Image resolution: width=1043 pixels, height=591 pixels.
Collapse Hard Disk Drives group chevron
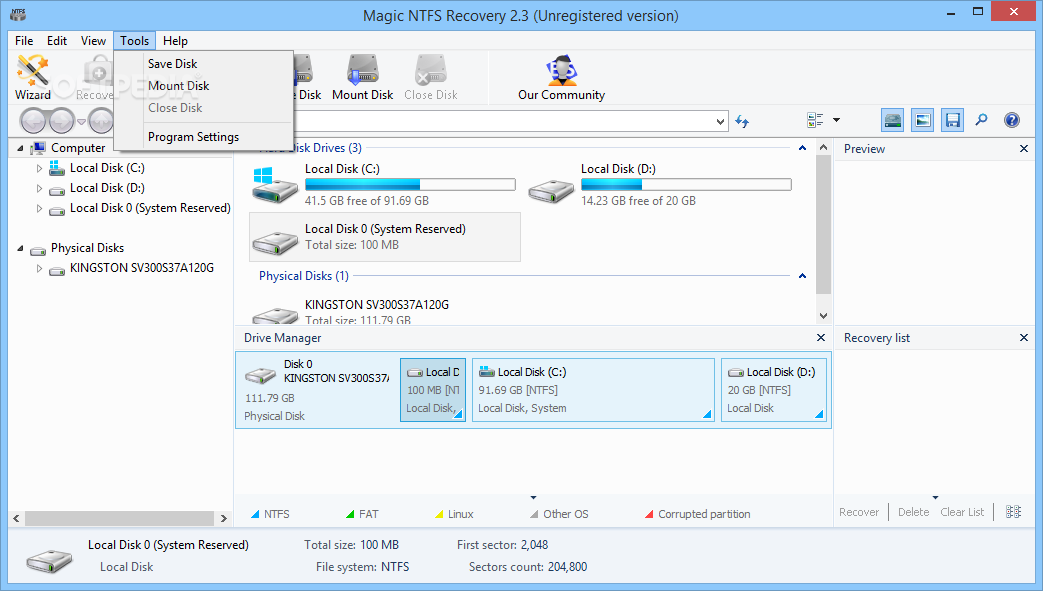802,148
